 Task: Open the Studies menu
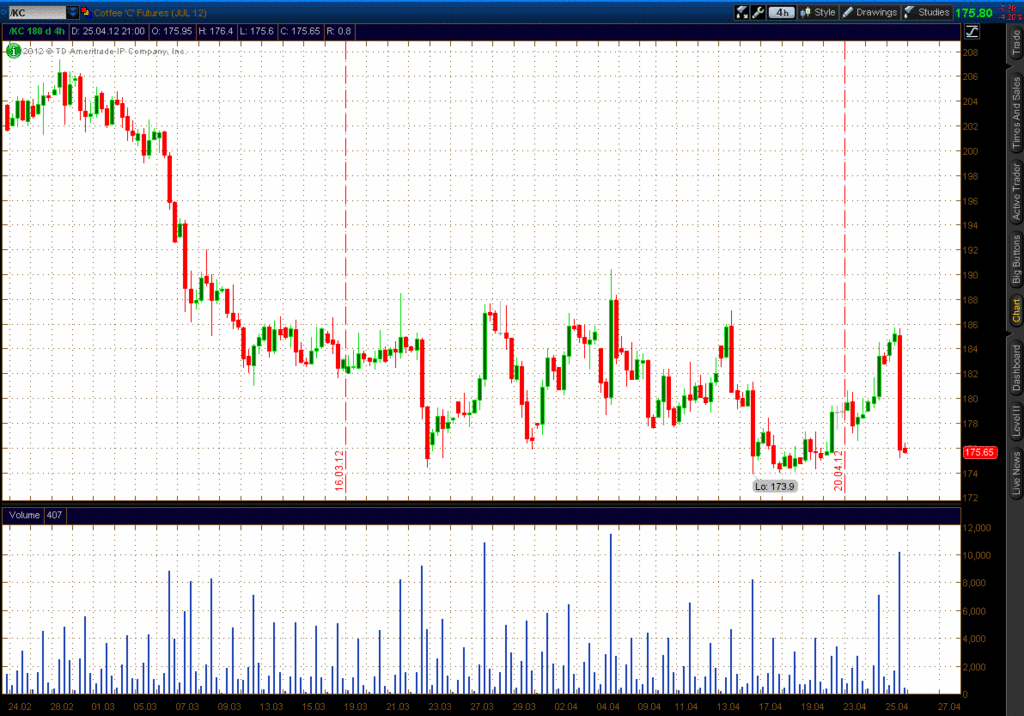pyautogui.click(x=926, y=12)
